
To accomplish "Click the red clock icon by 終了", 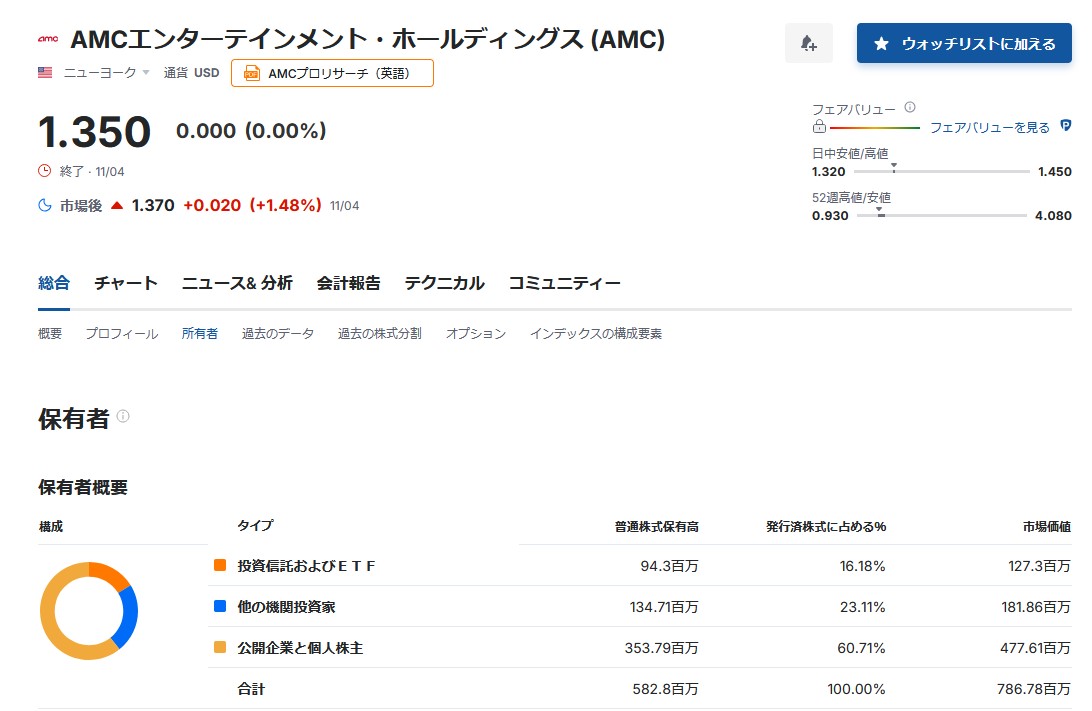I will (44, 171).
